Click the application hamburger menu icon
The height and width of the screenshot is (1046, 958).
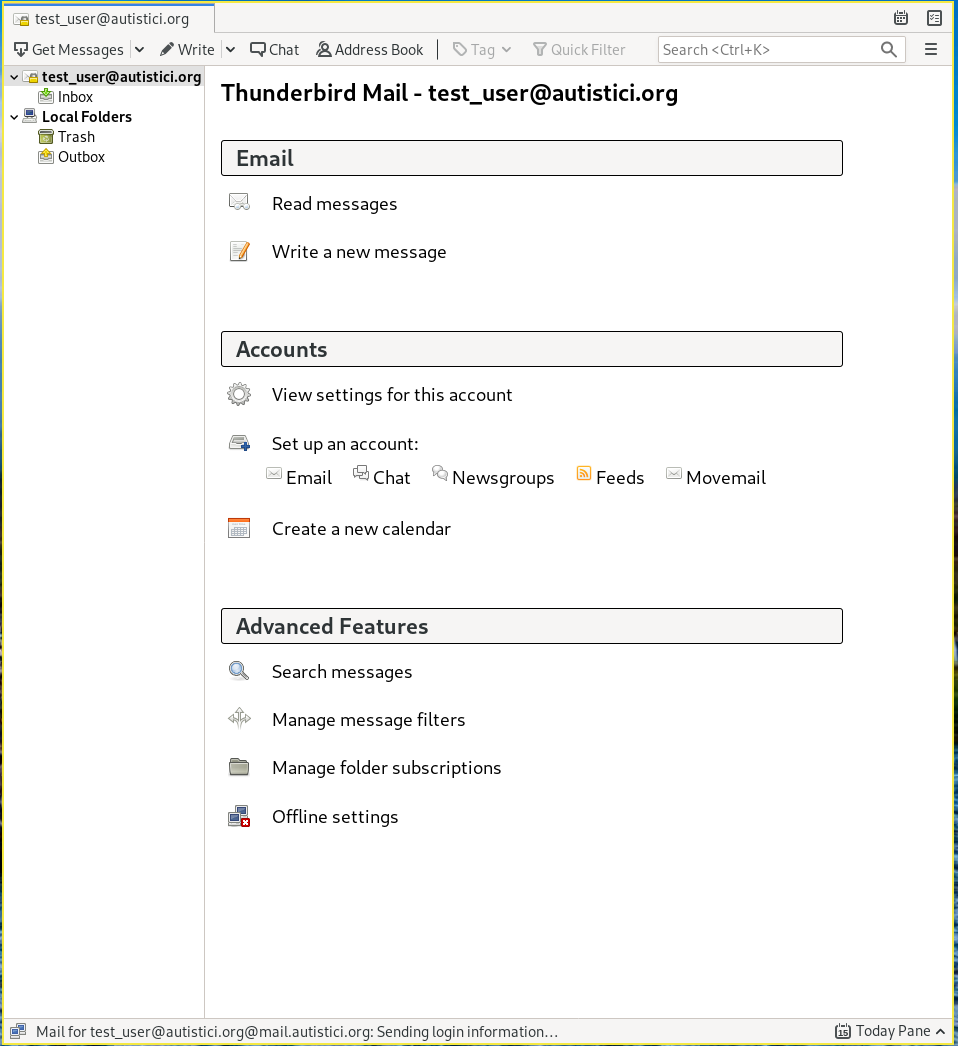point(931,49)
